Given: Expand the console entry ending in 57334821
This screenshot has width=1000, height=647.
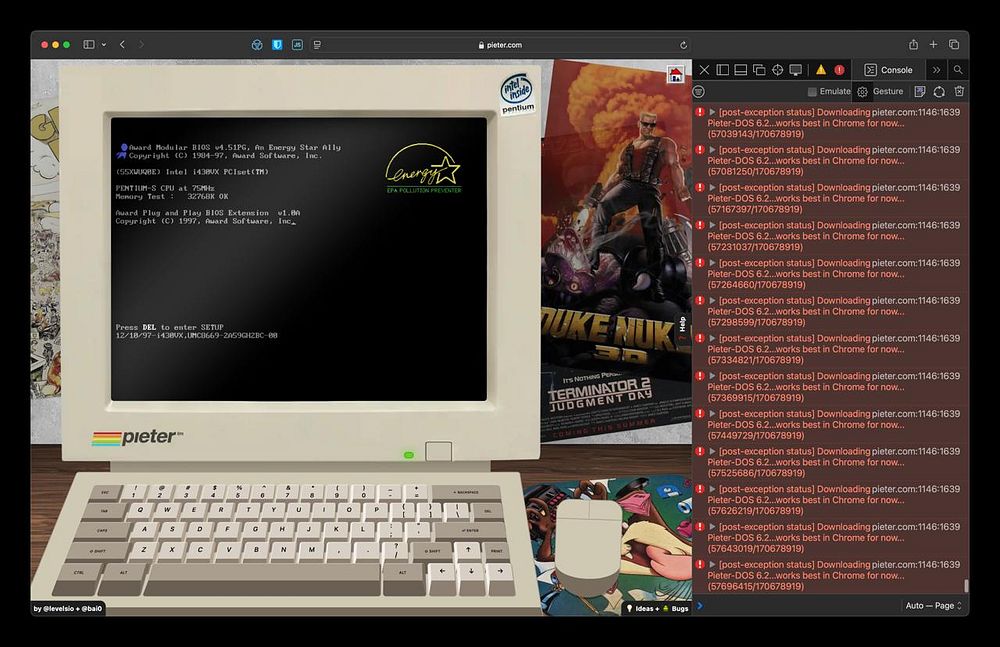Looking at the screenshot, I should pos(712,338).
